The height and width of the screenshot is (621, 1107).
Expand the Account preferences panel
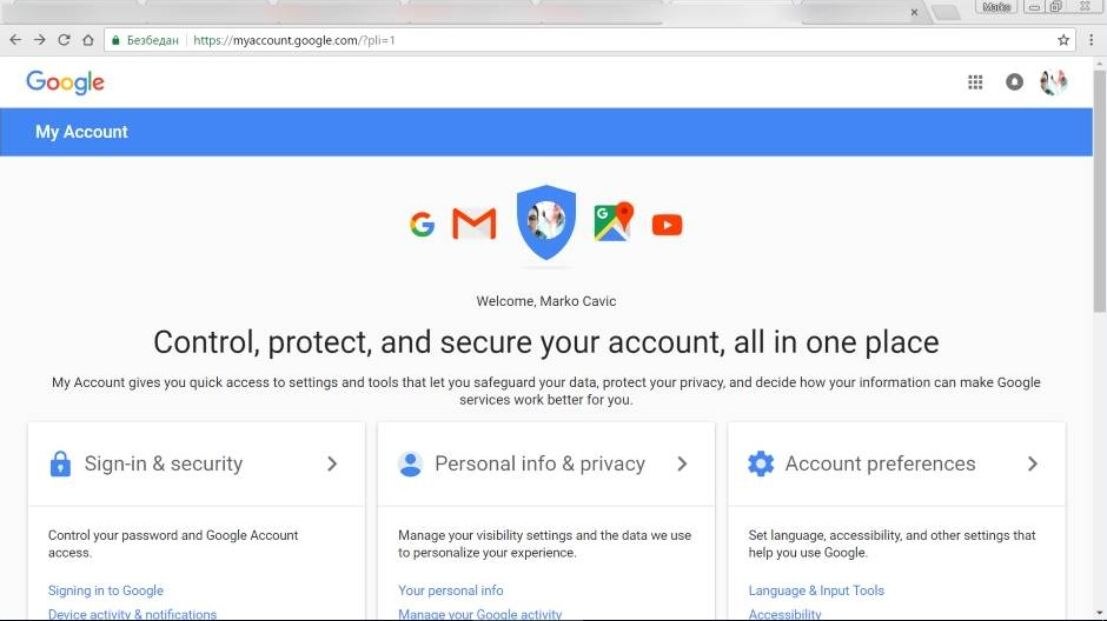click(1033, 464)
